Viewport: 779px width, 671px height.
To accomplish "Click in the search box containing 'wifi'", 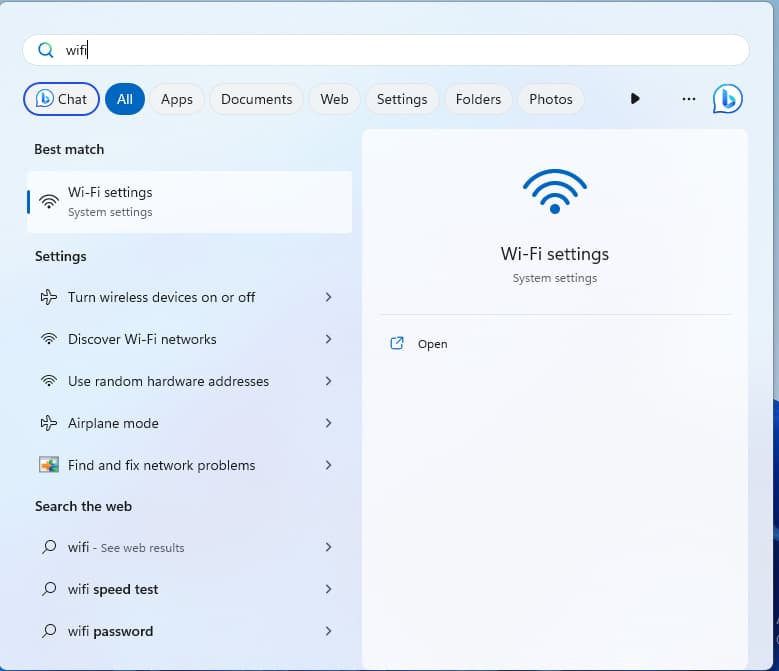I will click(386, 50).
